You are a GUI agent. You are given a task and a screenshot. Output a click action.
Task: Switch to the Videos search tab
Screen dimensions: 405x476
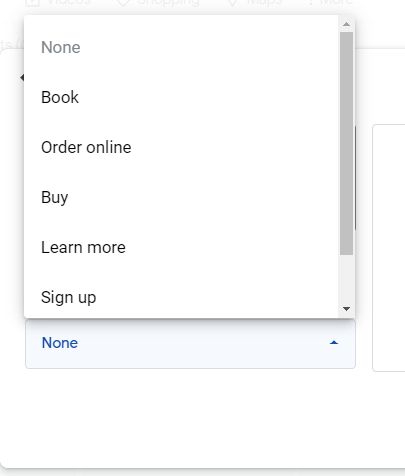[x=58, y=3]
